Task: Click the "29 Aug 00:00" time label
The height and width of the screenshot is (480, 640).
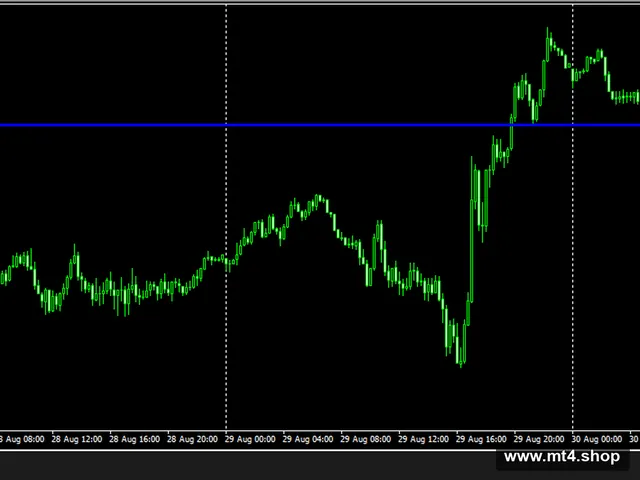Action: click(x=250, y=439)
